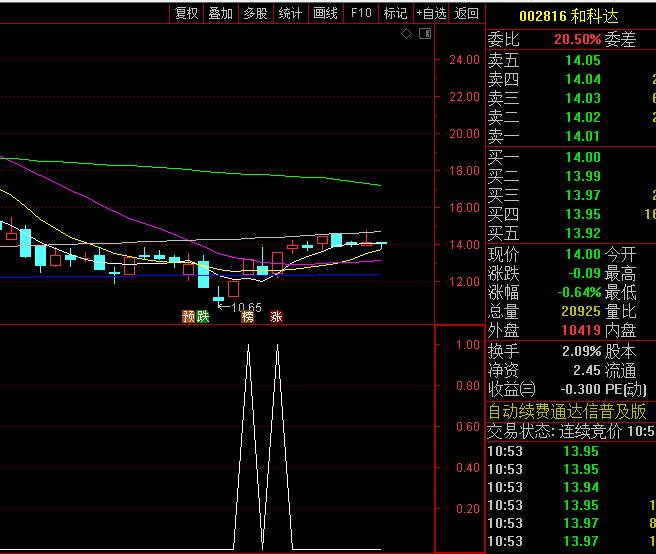Click the 复权 toolbar button

pyautogui.click(x=186, y=13)
